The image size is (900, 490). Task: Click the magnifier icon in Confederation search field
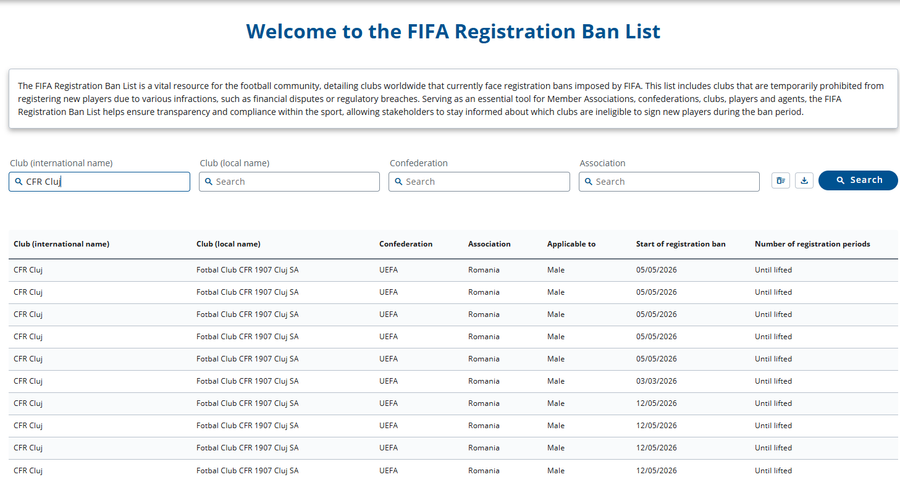tap(398, 182)
